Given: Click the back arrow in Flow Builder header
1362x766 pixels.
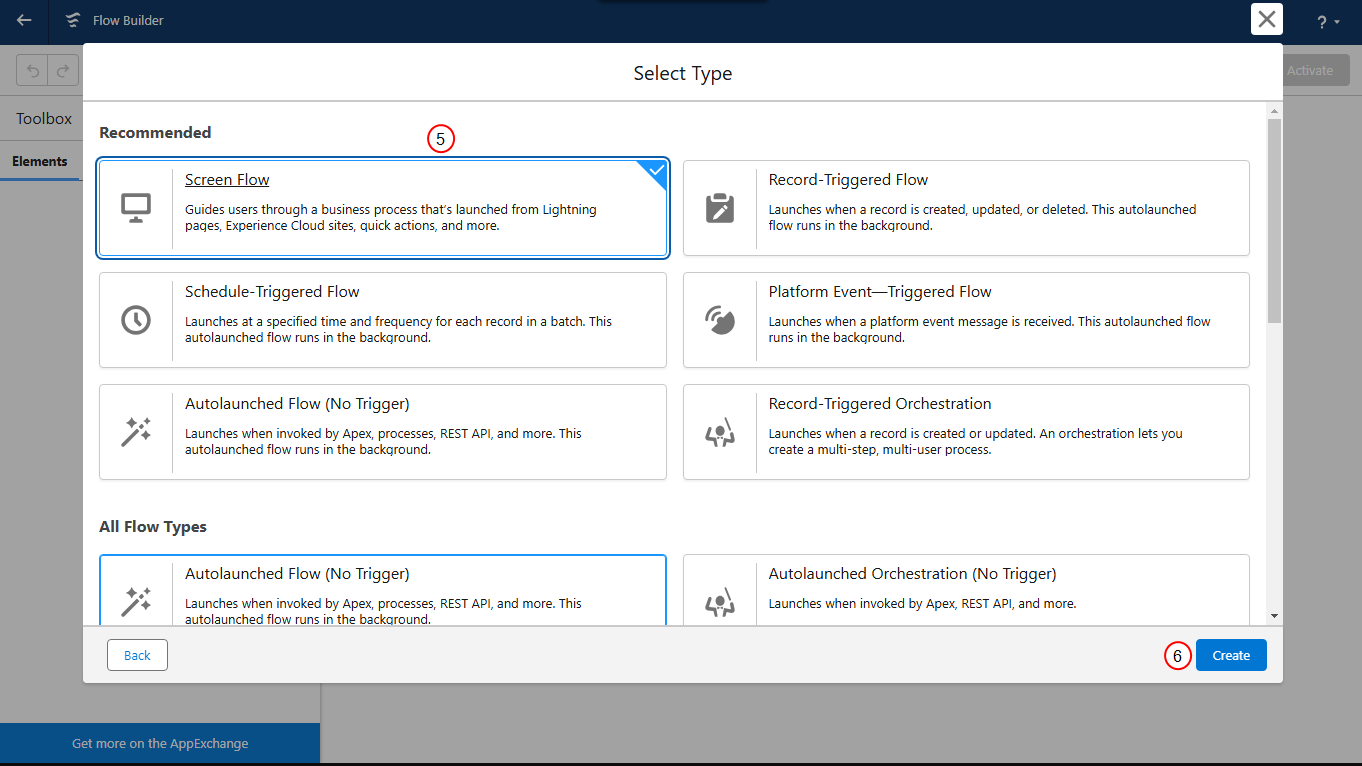Looking at the screenshot, I should pyautogui.click(x=24, y=20).
